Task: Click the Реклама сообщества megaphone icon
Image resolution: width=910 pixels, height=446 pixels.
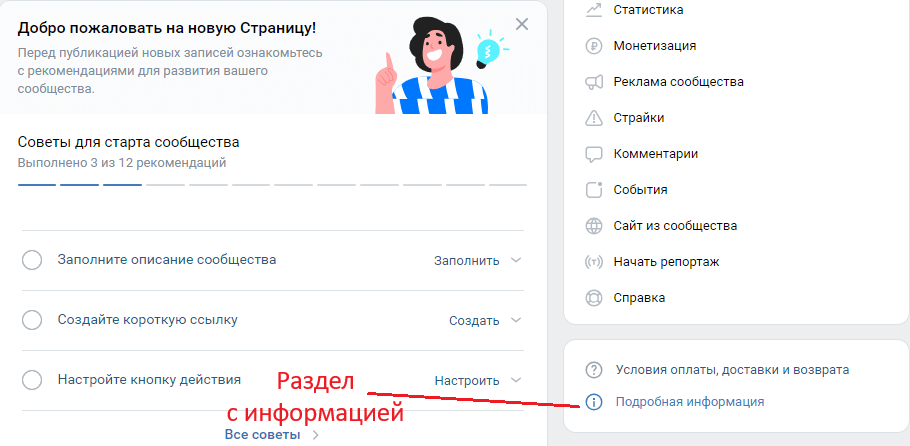Action: [x=594, y=82]
